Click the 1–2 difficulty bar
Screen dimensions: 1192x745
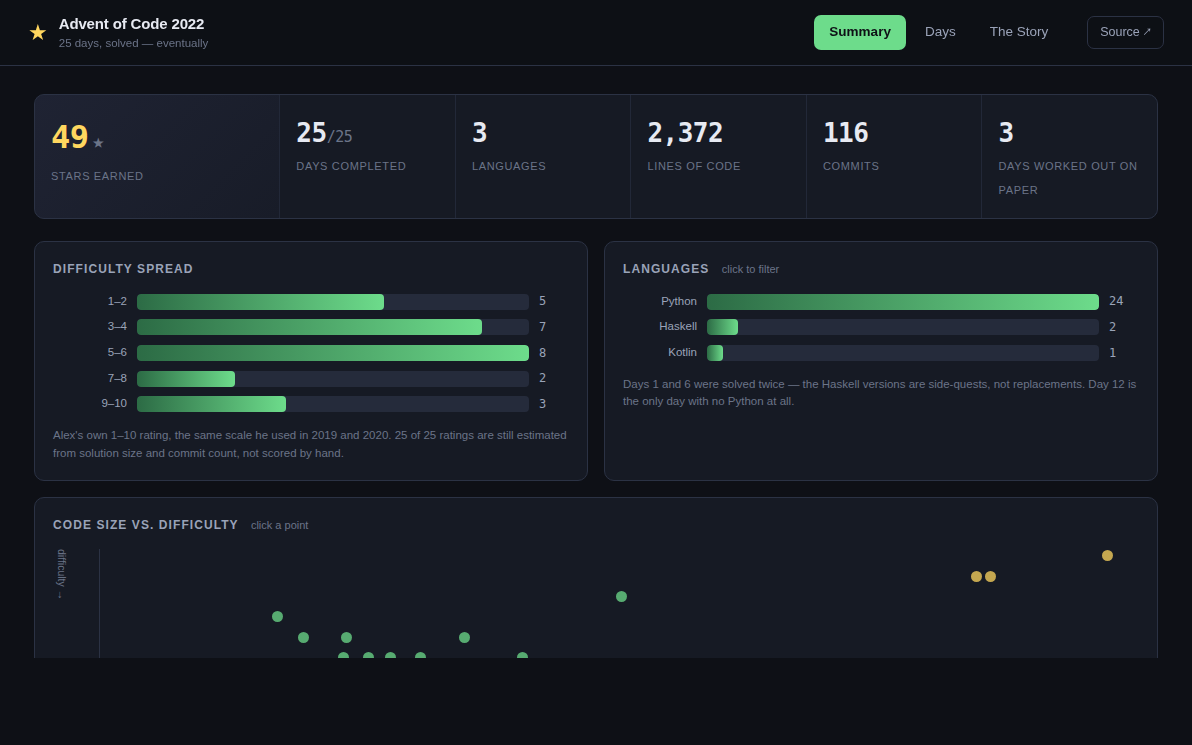(332, 302)
